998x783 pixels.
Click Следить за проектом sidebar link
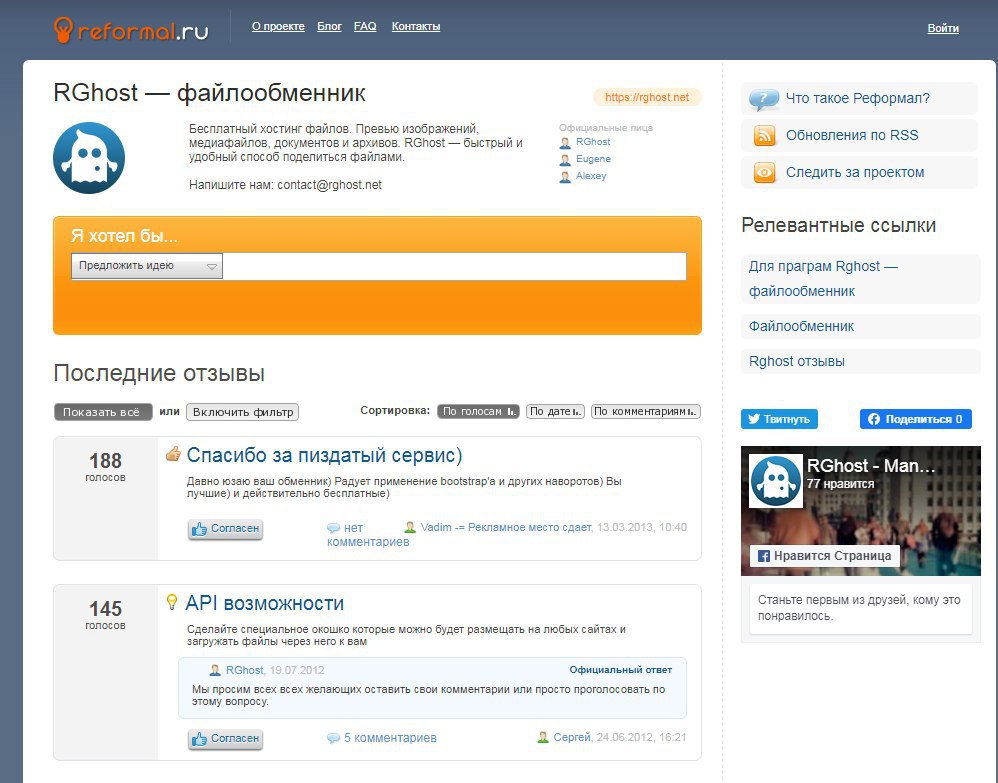point(855,173)
